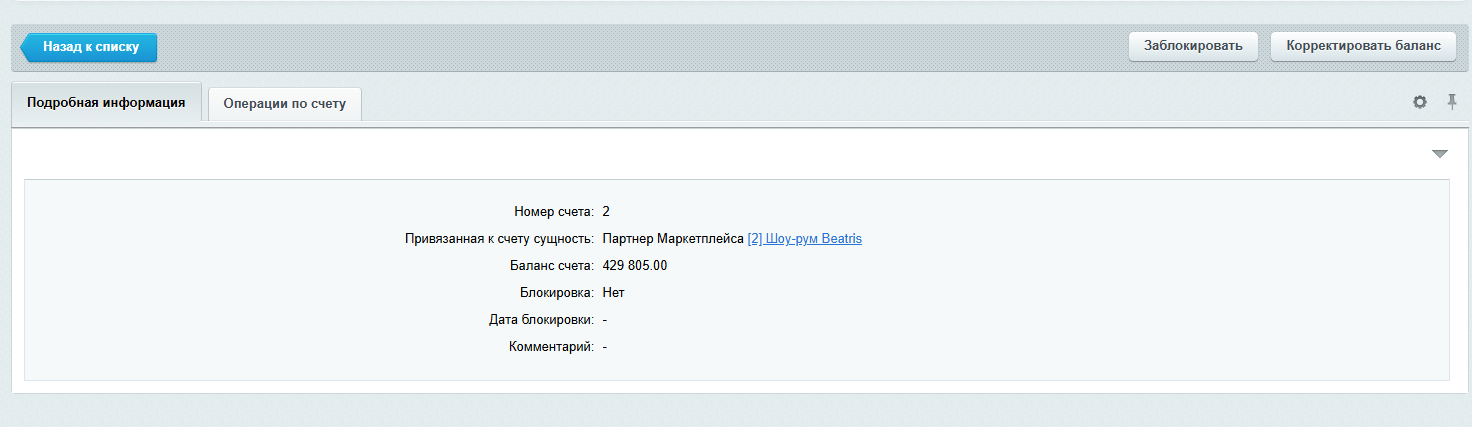The image size is (1472, 427).
Task: Click the dash beside Комментарий
Action: point(606,347)
